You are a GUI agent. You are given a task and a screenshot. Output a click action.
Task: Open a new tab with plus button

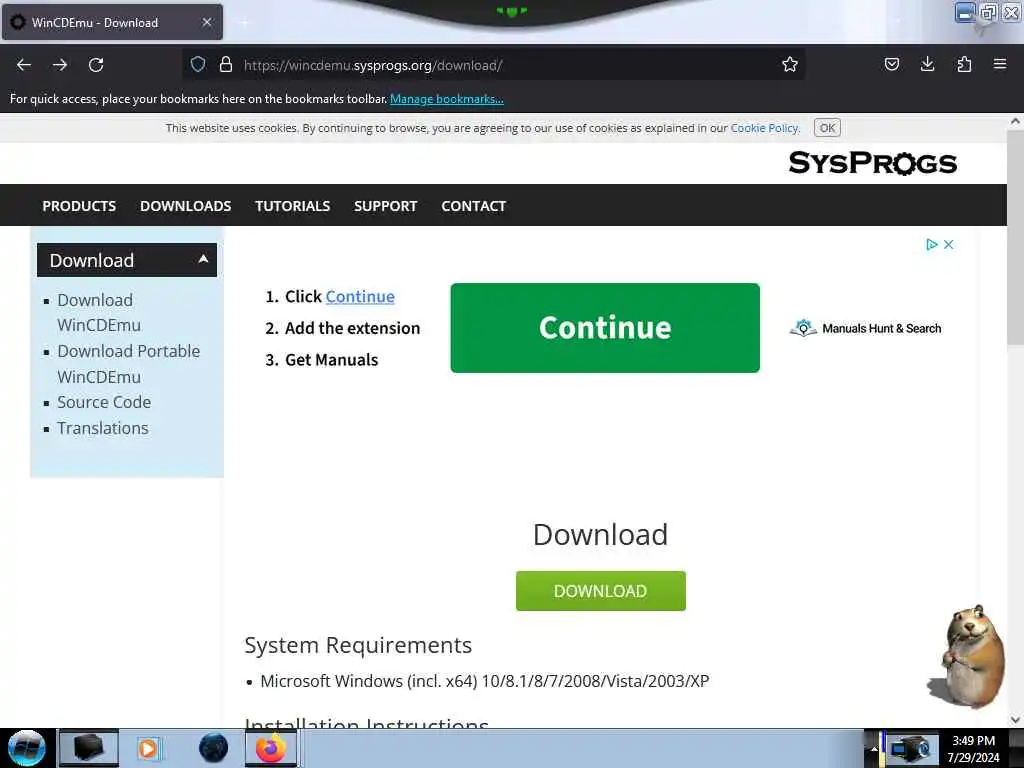[x=244, y=23]
